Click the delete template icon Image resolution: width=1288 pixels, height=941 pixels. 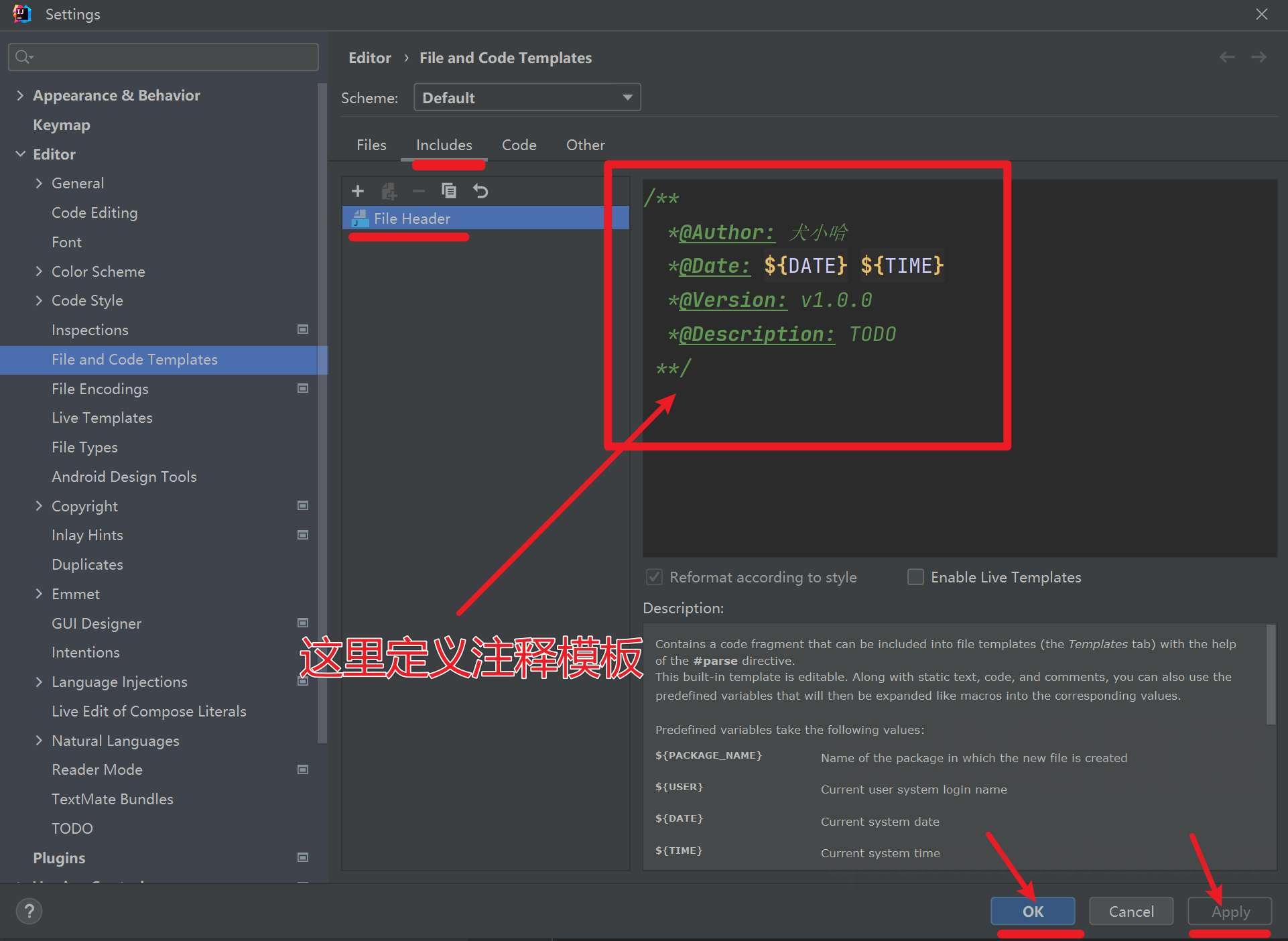tap(420, 190)
